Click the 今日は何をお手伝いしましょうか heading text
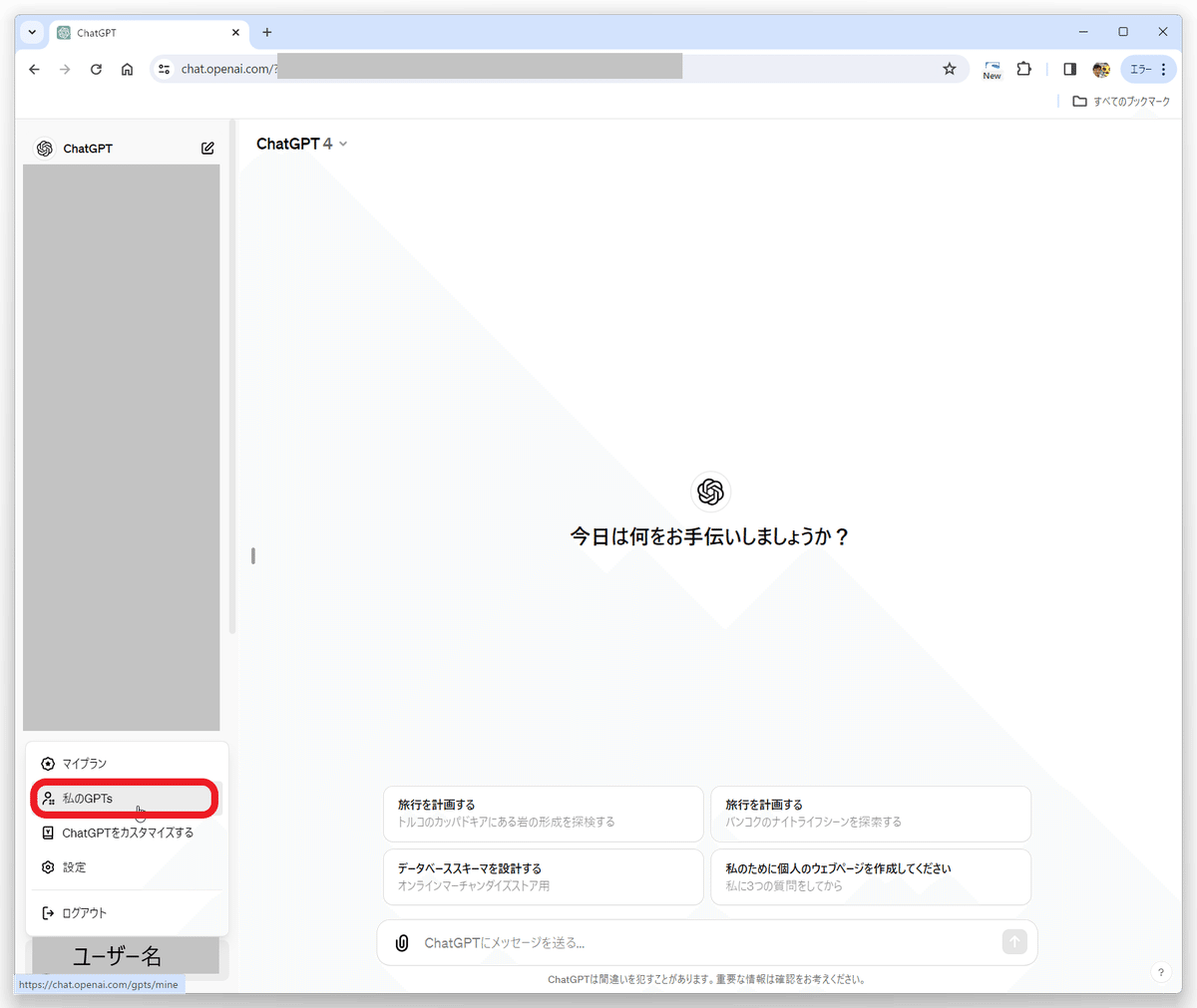Viewport: 1197px width, 1008px height. [710, 536]
